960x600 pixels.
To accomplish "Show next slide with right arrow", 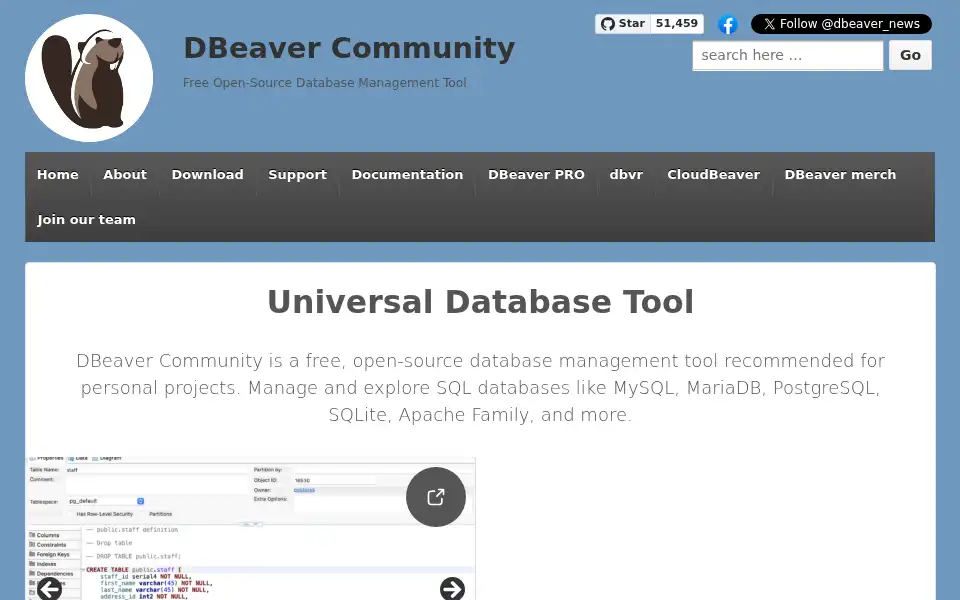I will (452, 589).
